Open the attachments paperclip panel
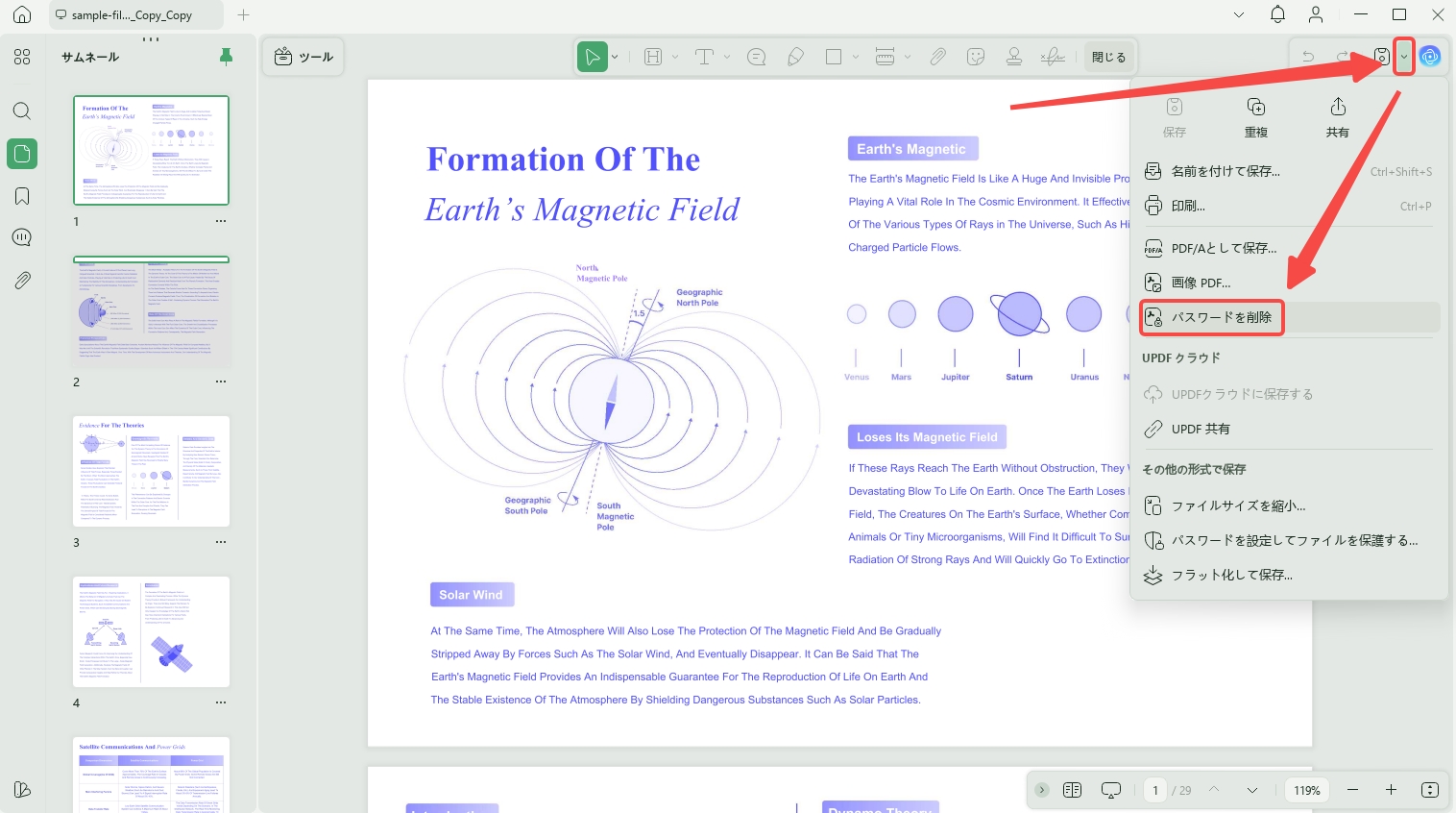The image size is (1456, 813). pyautogui.click(x=22, y=280)
